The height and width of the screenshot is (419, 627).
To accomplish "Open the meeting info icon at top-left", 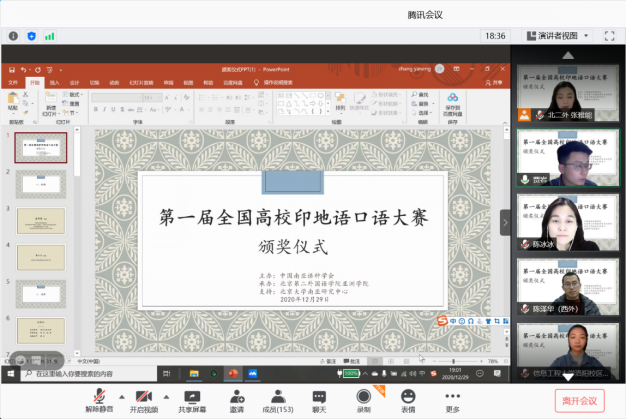I will click(x=12, y=36).
